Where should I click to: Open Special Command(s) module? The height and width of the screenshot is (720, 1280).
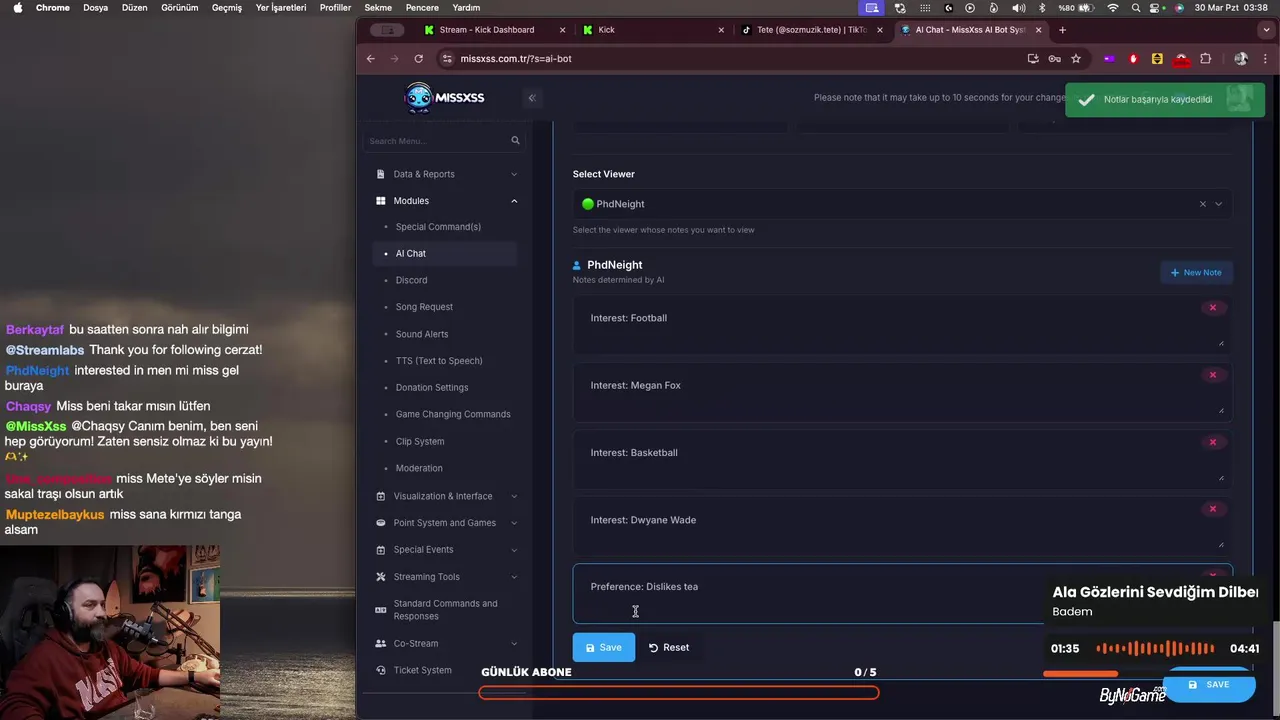[438, 227]
